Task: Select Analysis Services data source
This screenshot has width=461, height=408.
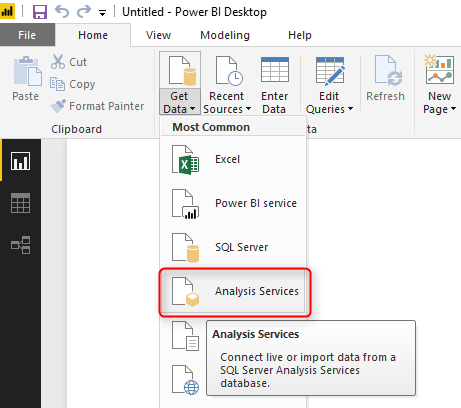Action: (233, 291)
